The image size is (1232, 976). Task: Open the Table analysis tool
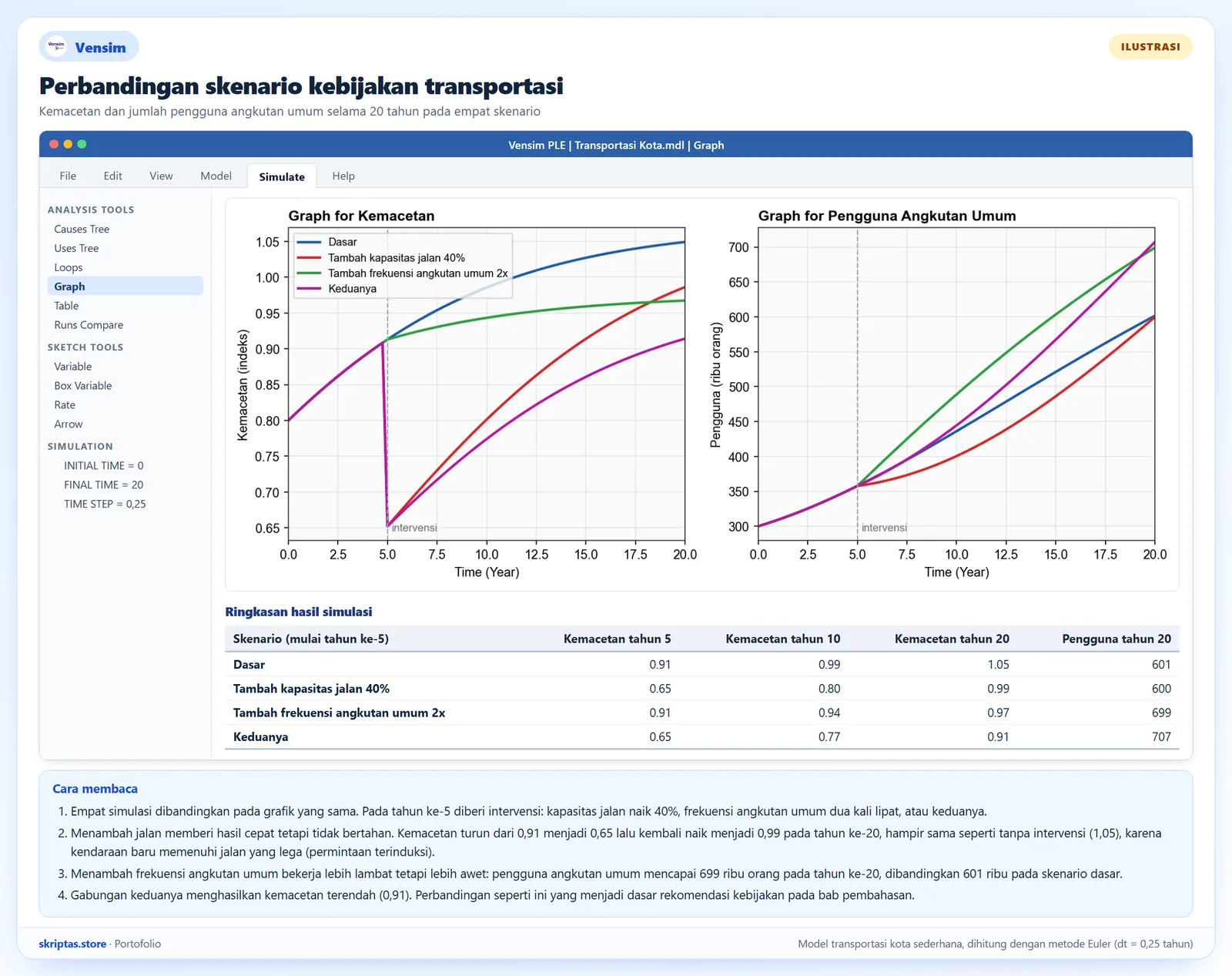tap(66, 306)
